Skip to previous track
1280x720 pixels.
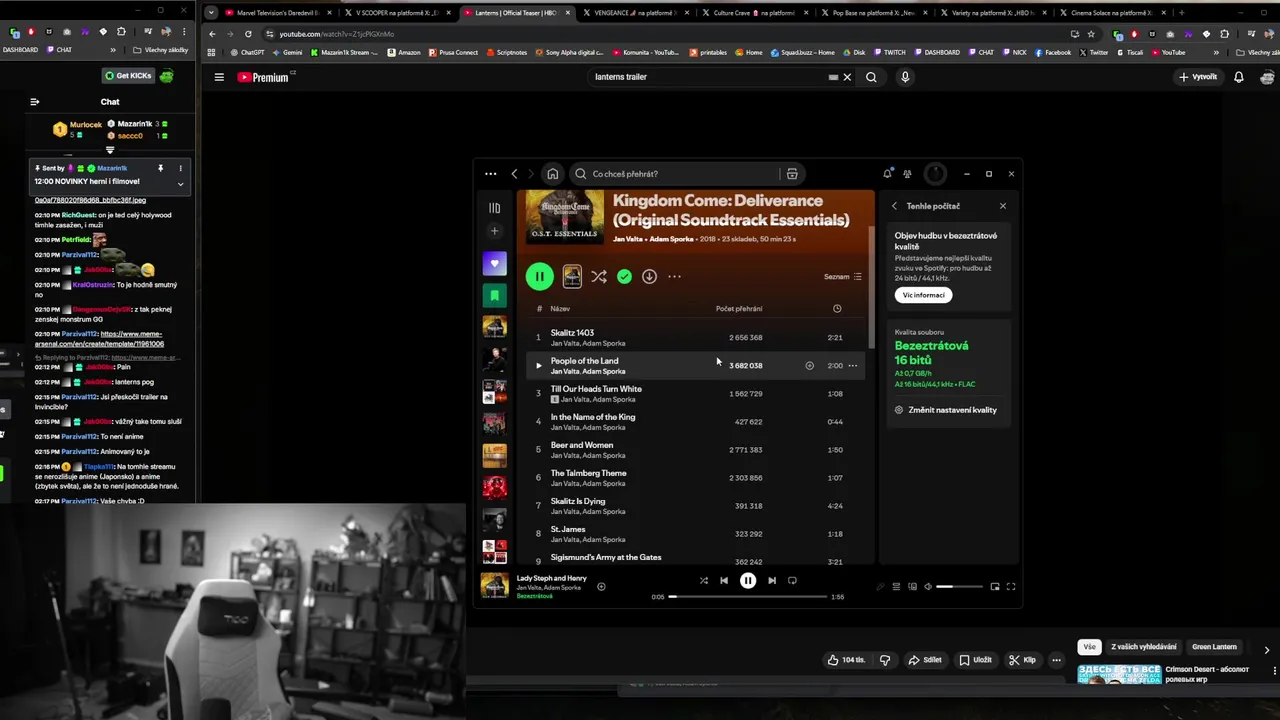pyautogui.click(x=724, y=580)
